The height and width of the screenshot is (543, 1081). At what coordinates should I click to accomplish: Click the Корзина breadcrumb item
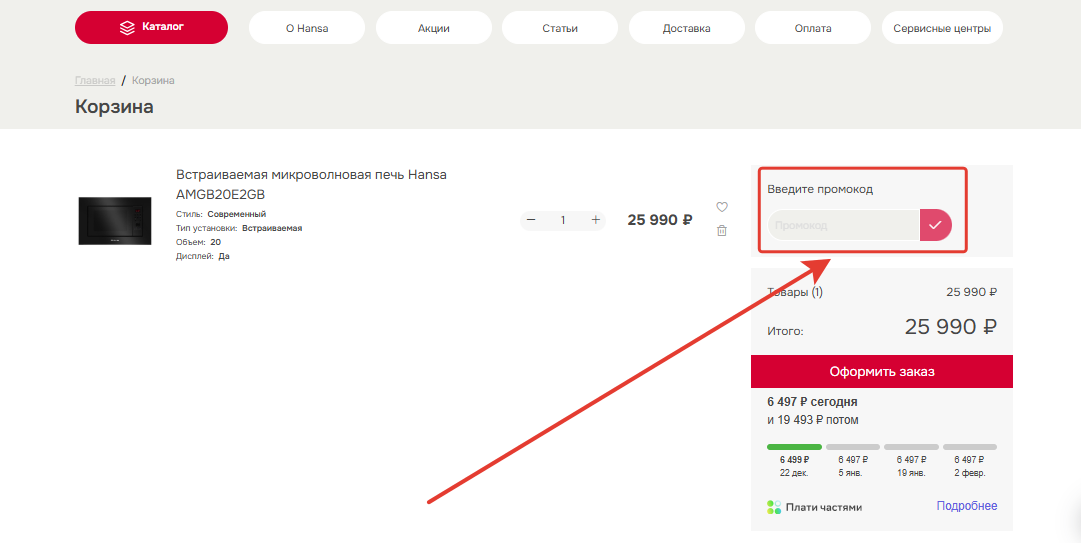click(x=153, y=81)
